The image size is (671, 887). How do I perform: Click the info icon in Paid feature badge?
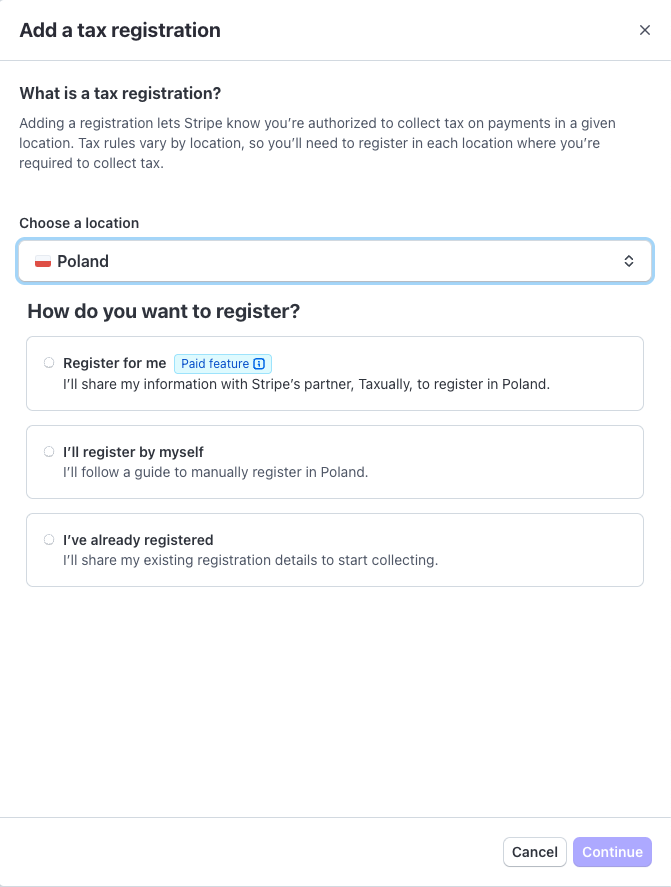259,364
